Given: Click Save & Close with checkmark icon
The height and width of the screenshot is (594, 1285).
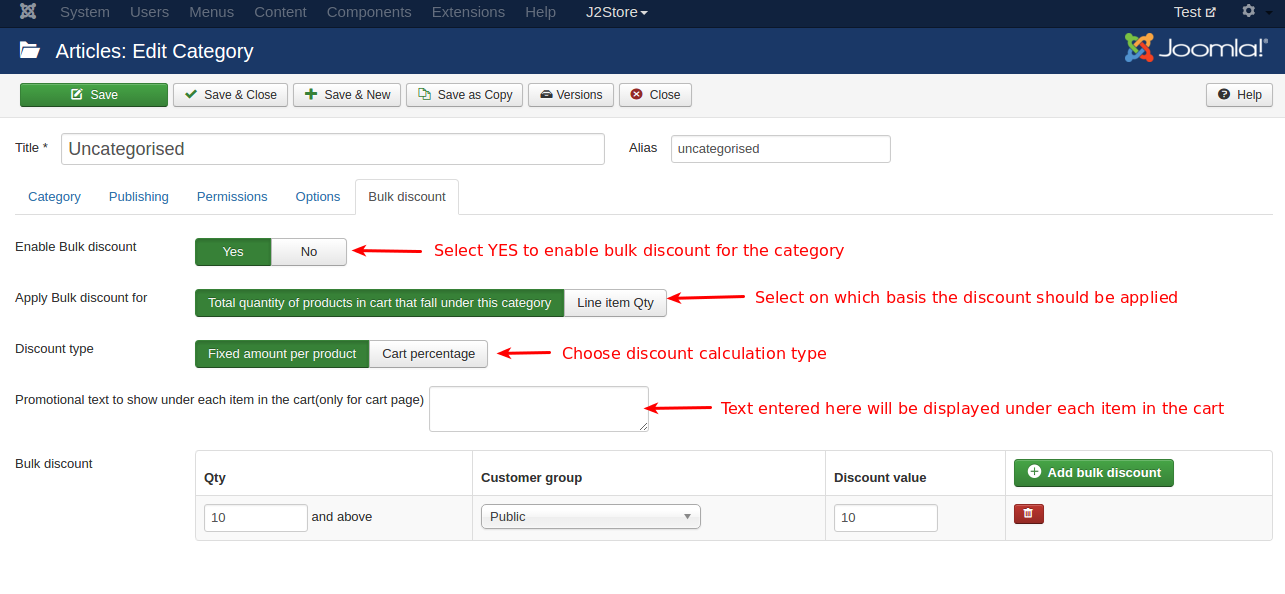Looking at the screenshot, I should [x=231, y=95].
